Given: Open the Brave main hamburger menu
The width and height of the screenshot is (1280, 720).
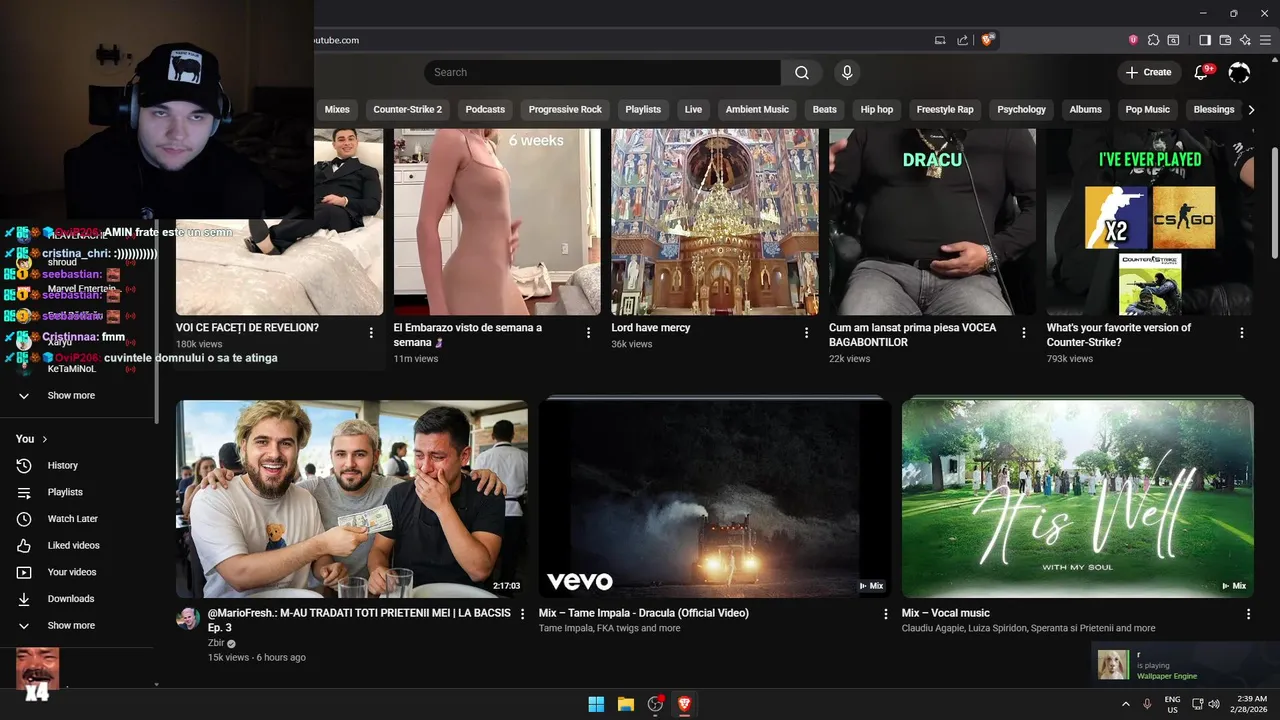Looking at the screenshot, I should click(x=1265, y=40).
